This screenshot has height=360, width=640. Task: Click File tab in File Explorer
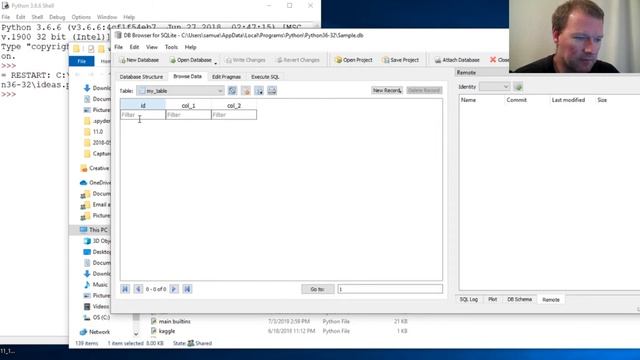coord(82,61)
